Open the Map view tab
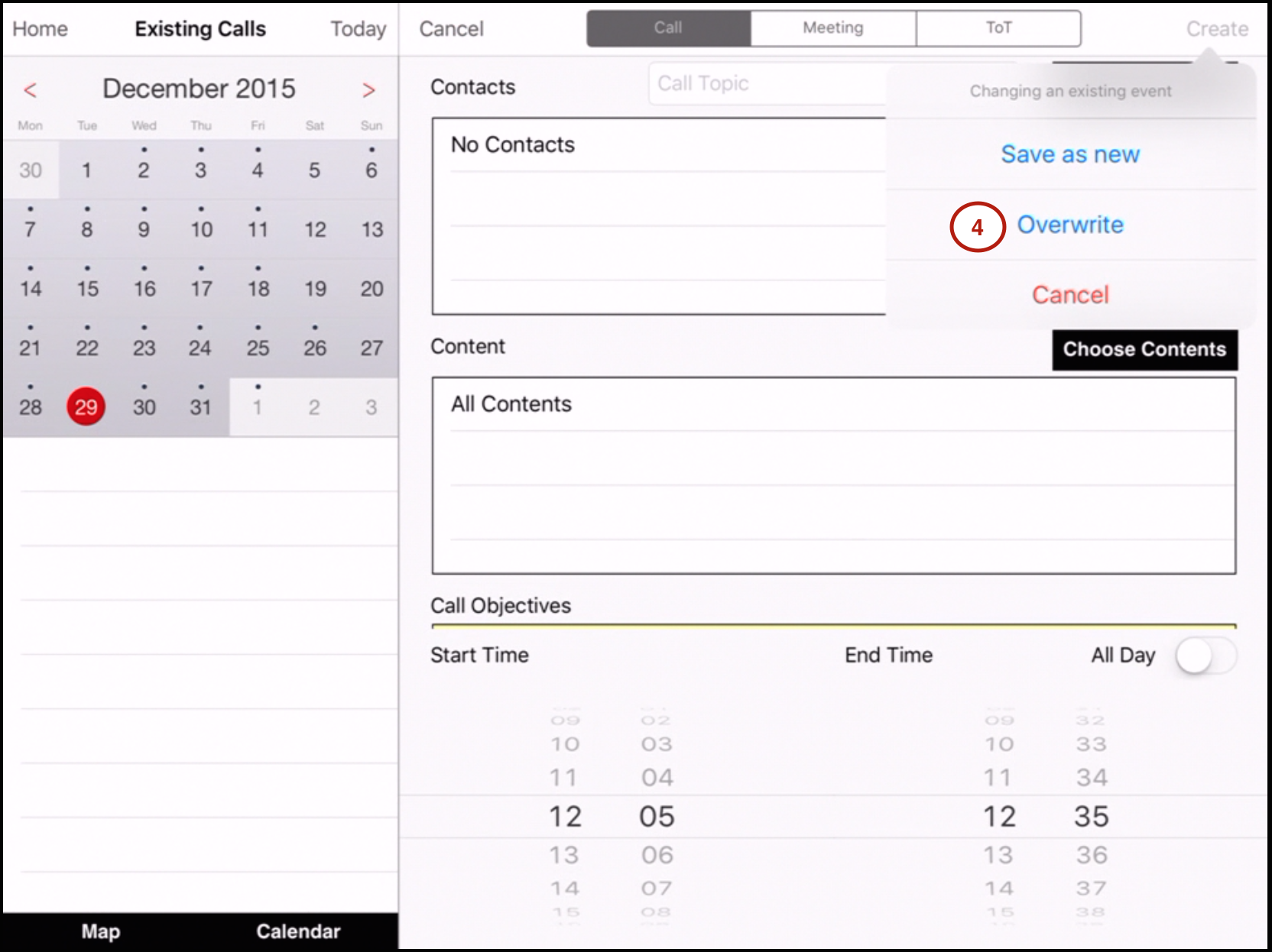The height and width of the screenshot is (952, 1272). coord(101,931)
